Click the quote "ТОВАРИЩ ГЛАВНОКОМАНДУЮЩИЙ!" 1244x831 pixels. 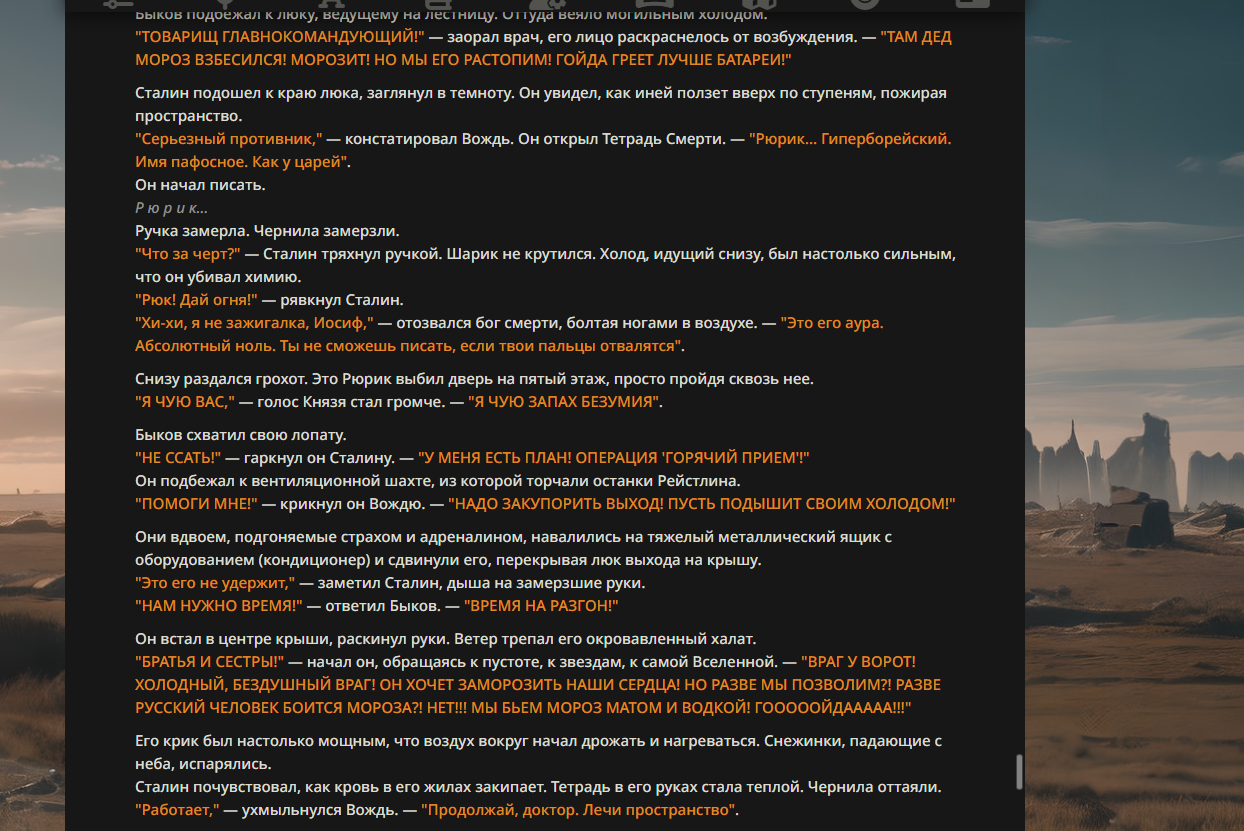280,37
